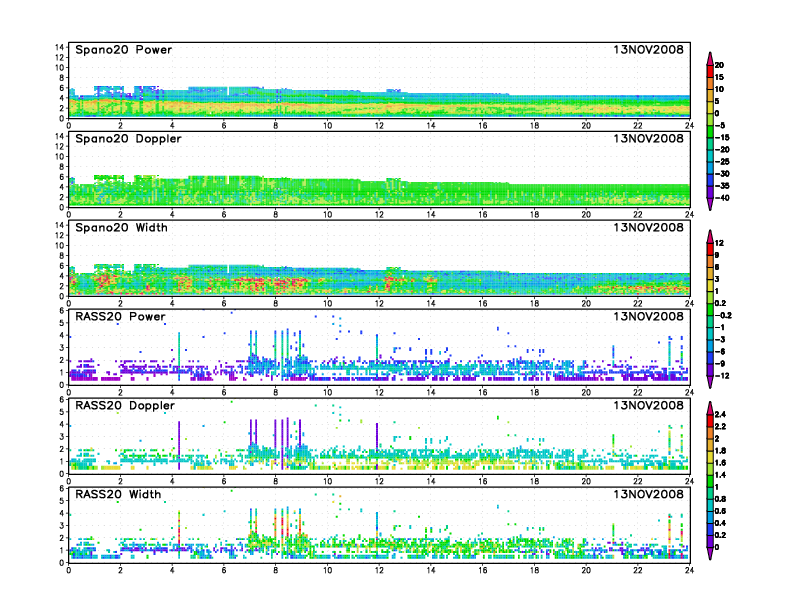
Task: Click the purple downward arrow below the middle colorbar
Action: click(x=710, y=382)
